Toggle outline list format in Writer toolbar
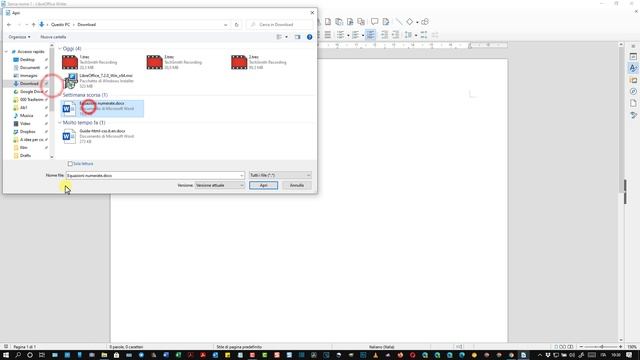The width and height of the screenshot is (640, 360). [x=370, y=35]
